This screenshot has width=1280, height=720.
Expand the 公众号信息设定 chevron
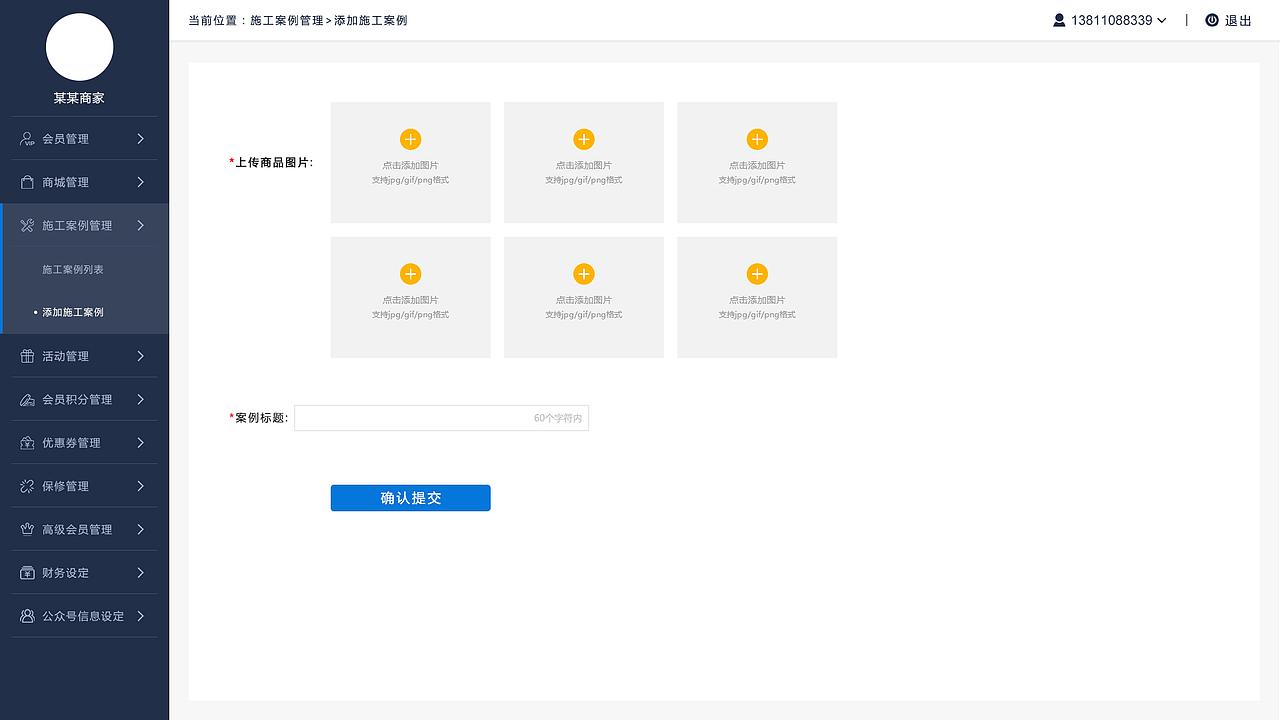[141, 616]
